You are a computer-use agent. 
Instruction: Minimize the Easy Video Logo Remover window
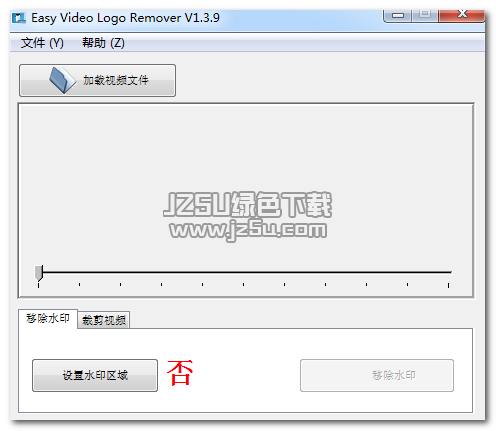398,15
